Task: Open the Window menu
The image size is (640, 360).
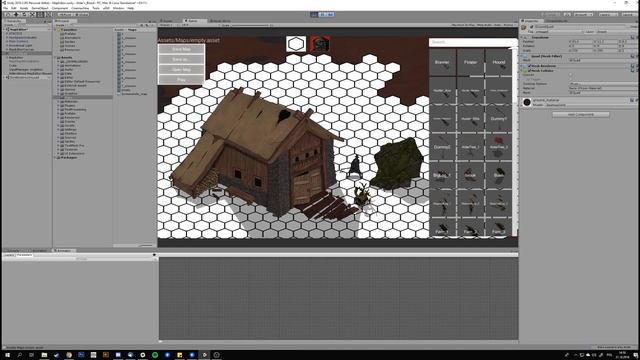Action: click(x=118, y=8)
